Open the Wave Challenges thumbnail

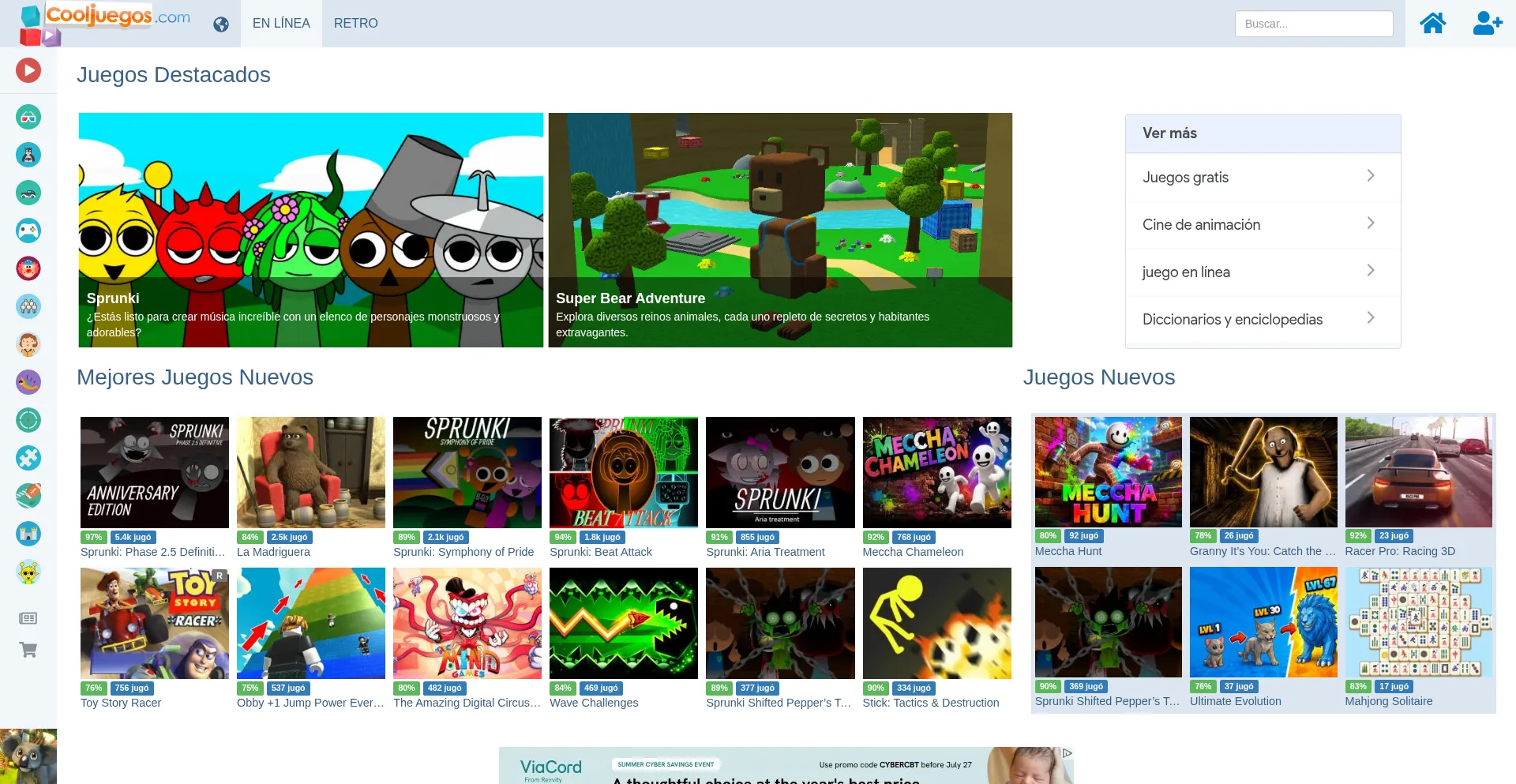[624, 623]
